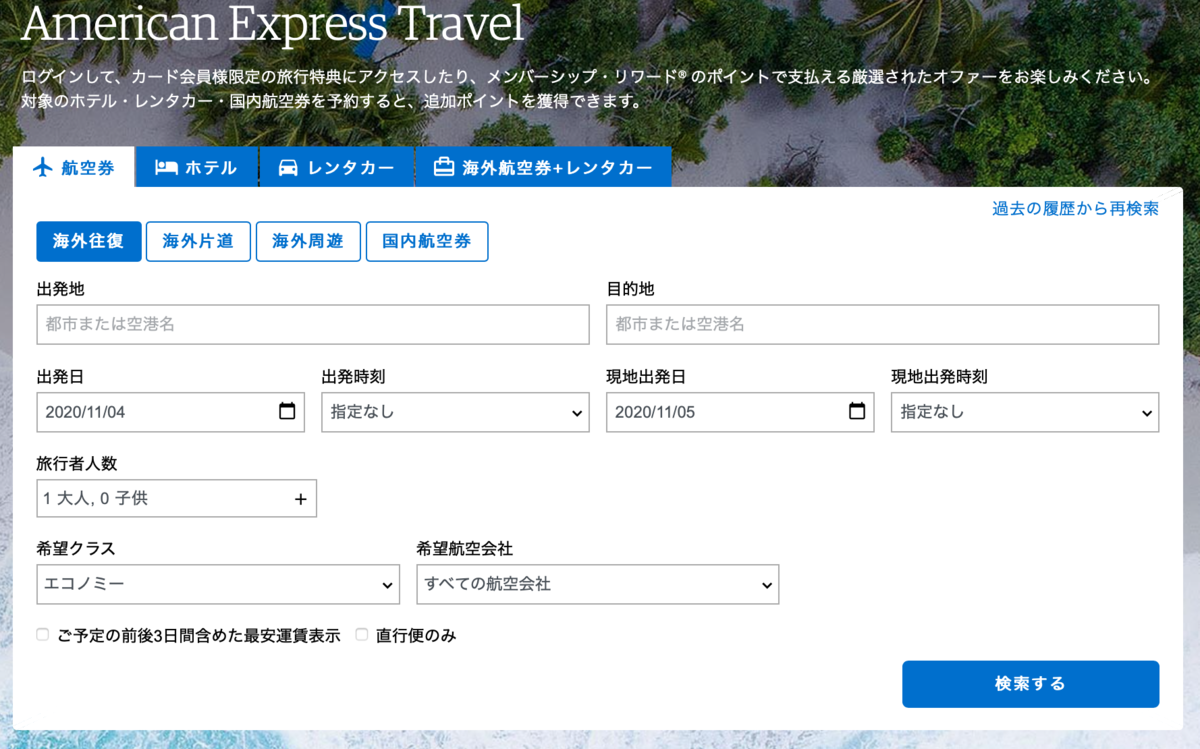Image resolution: width=1200 pixels, height=749 pixels.
Task: Open the 現地出発時刻 dropdown
Action: pos(1025,412)
